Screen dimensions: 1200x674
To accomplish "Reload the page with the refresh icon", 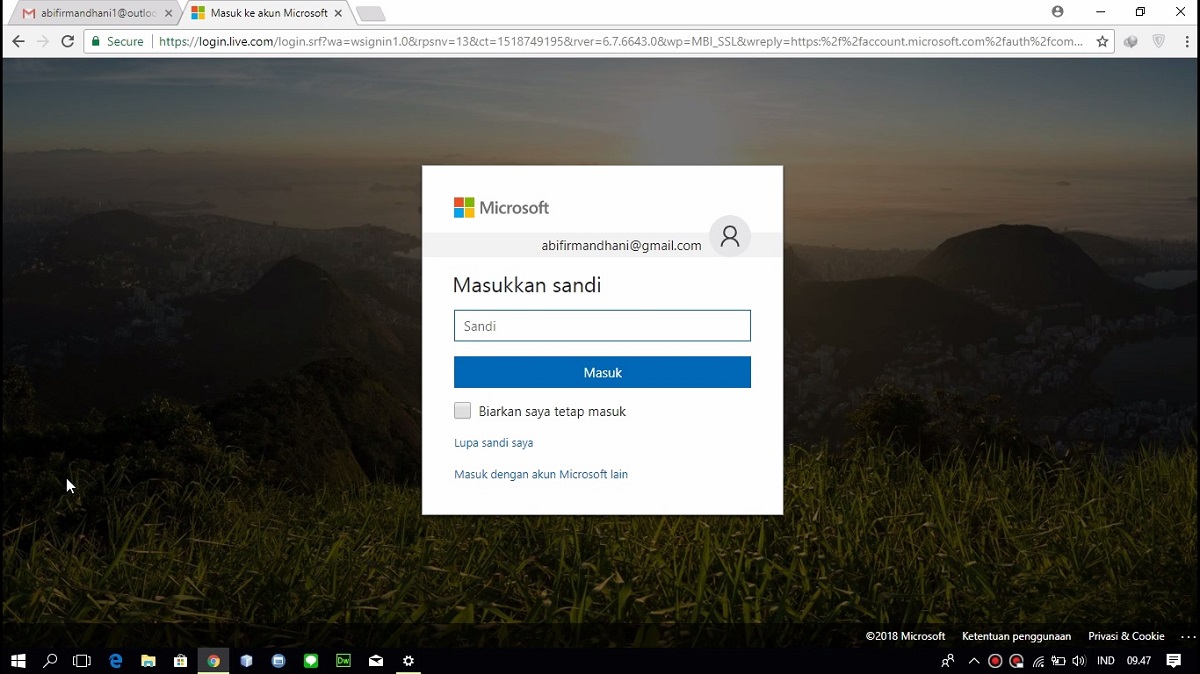I will [68, 42].
